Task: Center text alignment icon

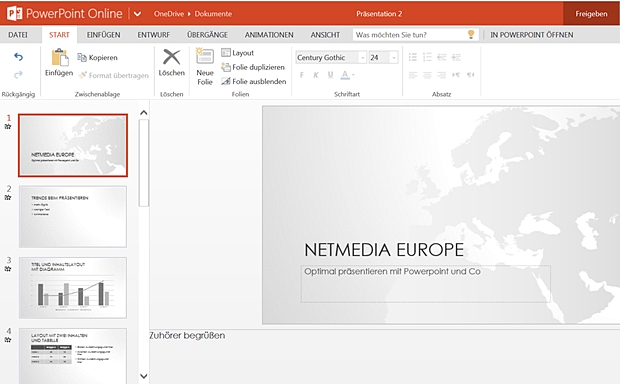Action: (x=427, y=75)
